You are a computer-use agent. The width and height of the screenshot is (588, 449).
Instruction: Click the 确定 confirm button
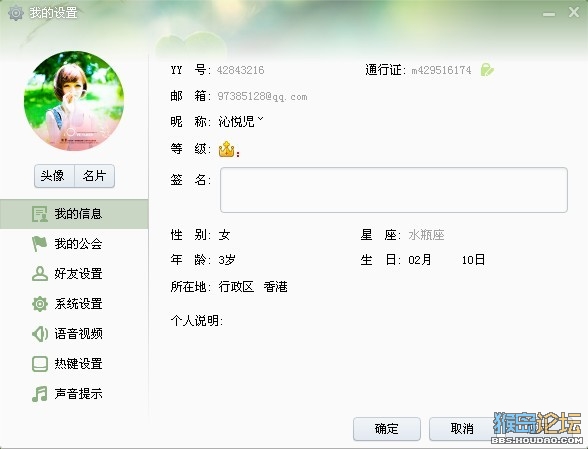(387, 429)
